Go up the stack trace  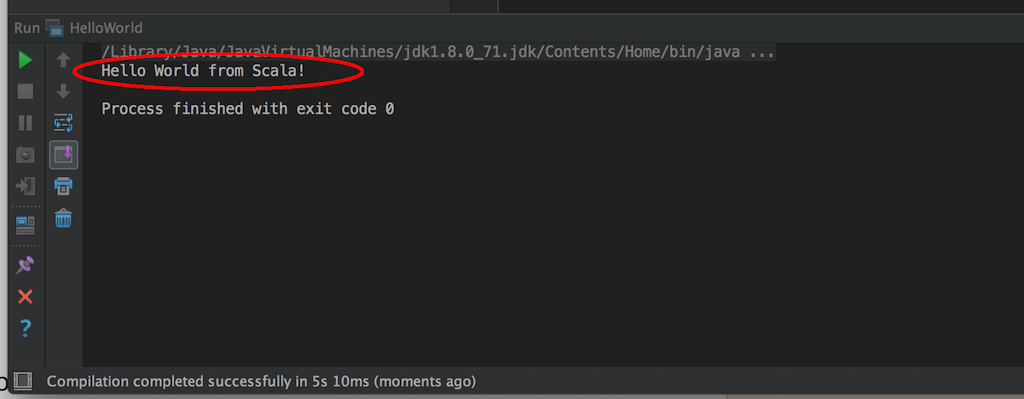(63, 60)
